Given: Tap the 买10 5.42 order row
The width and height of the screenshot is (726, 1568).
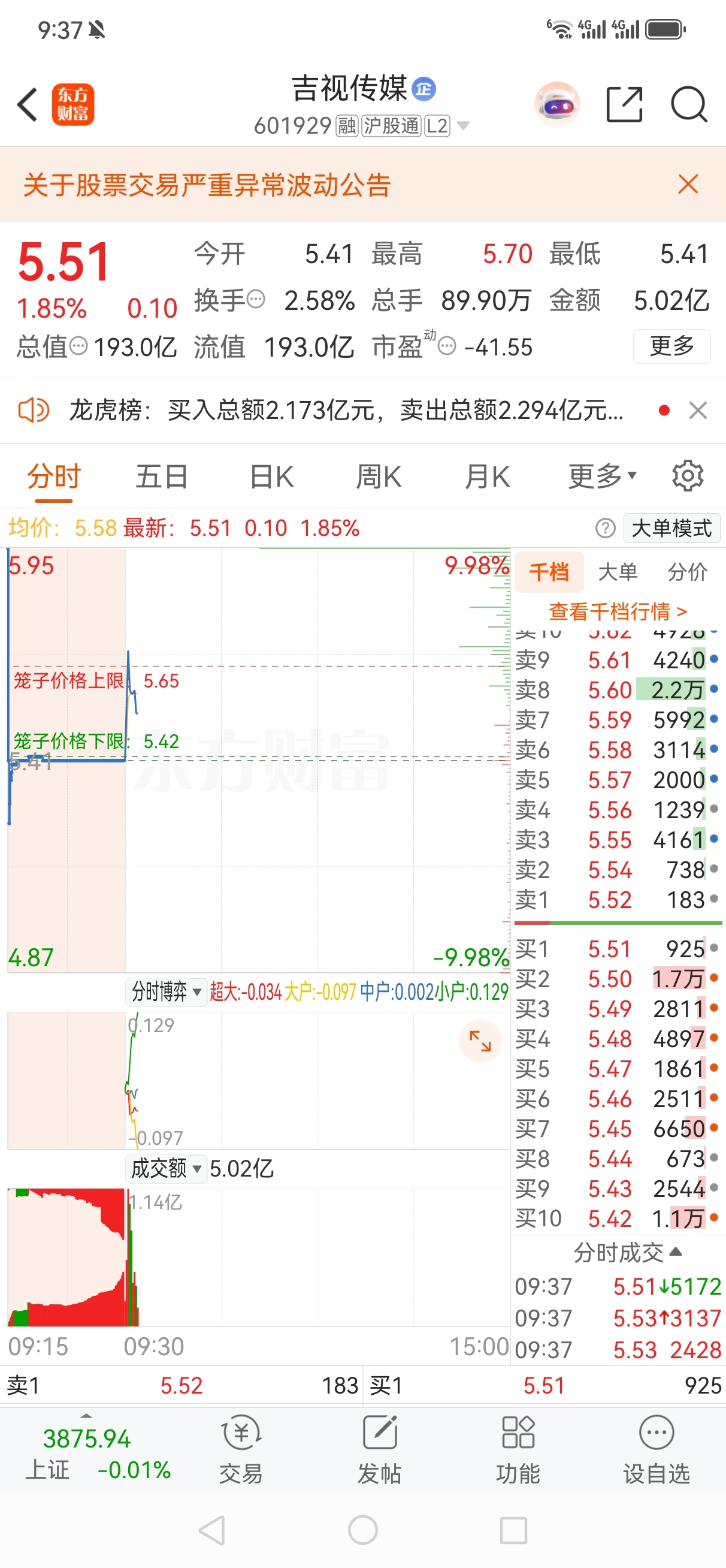Looking at the screenshot, I should (x=618, y=1219).
